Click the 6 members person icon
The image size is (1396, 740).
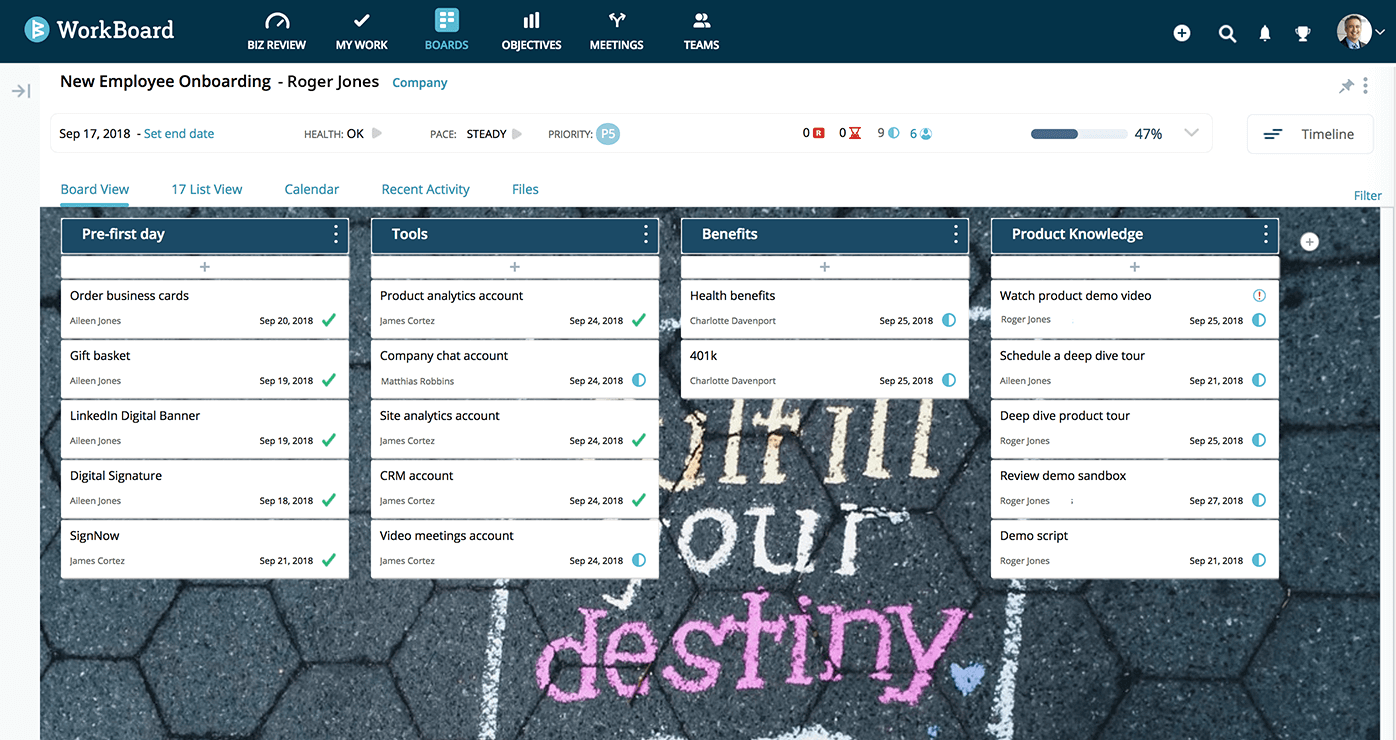(926, 133)
